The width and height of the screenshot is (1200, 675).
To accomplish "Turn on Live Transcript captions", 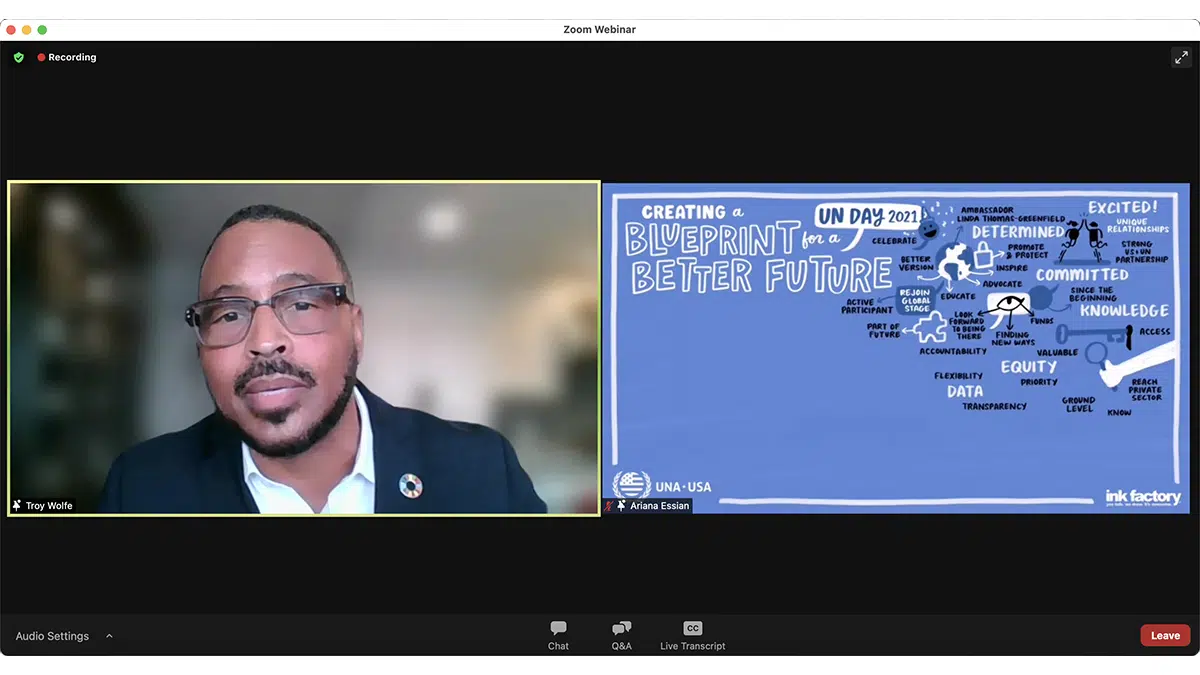I will pyautogui.click(x=692, y=635).
